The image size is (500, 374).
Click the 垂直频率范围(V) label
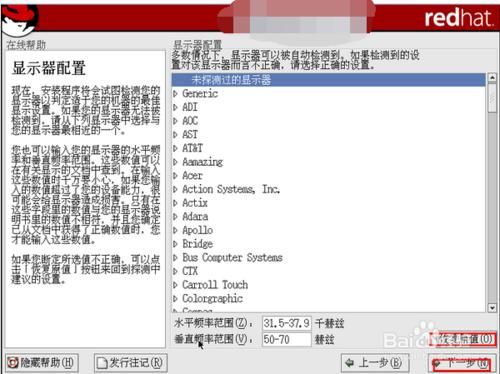click(213, 340)
